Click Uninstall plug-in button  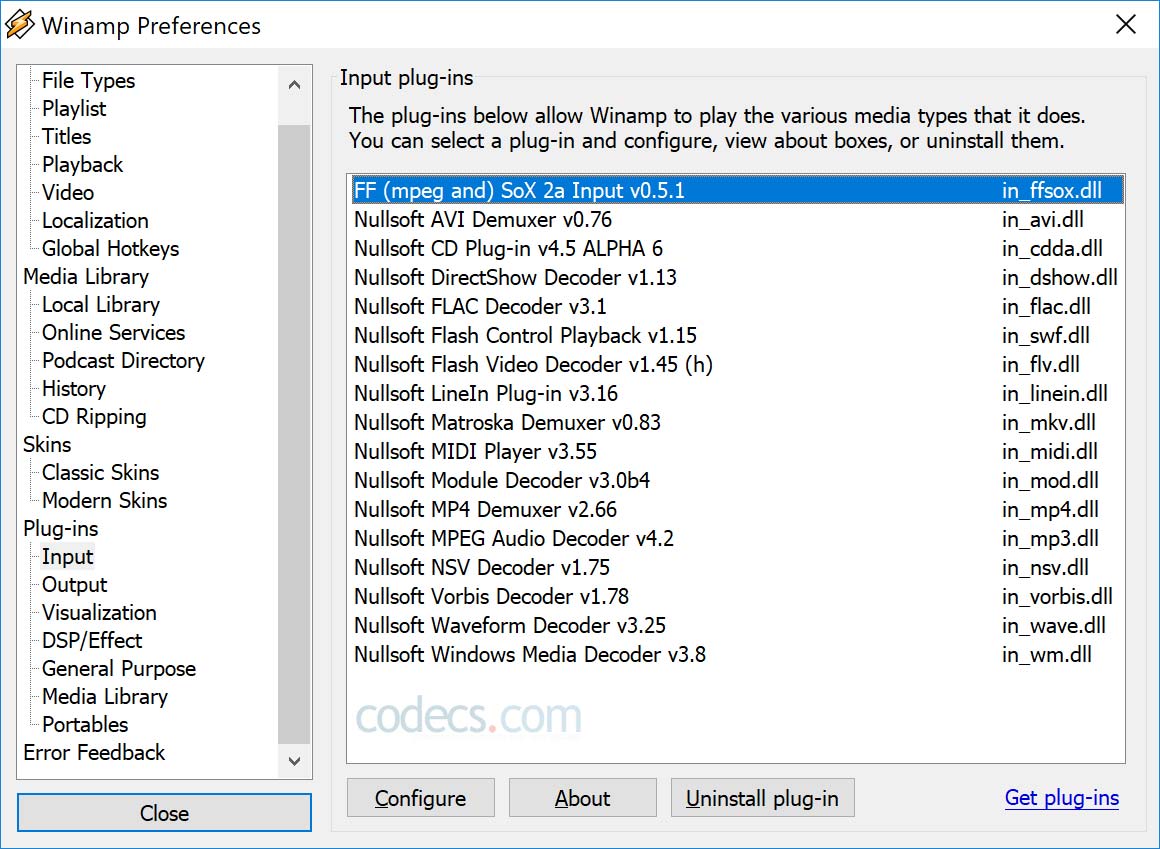[x=762, y=798]
